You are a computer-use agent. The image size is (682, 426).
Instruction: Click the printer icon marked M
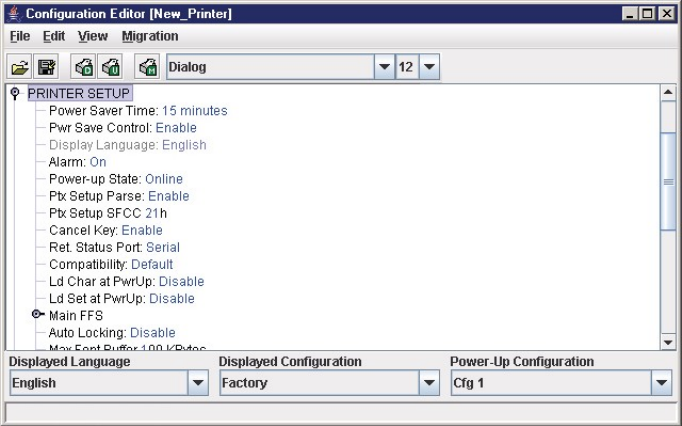click(146, 68)
